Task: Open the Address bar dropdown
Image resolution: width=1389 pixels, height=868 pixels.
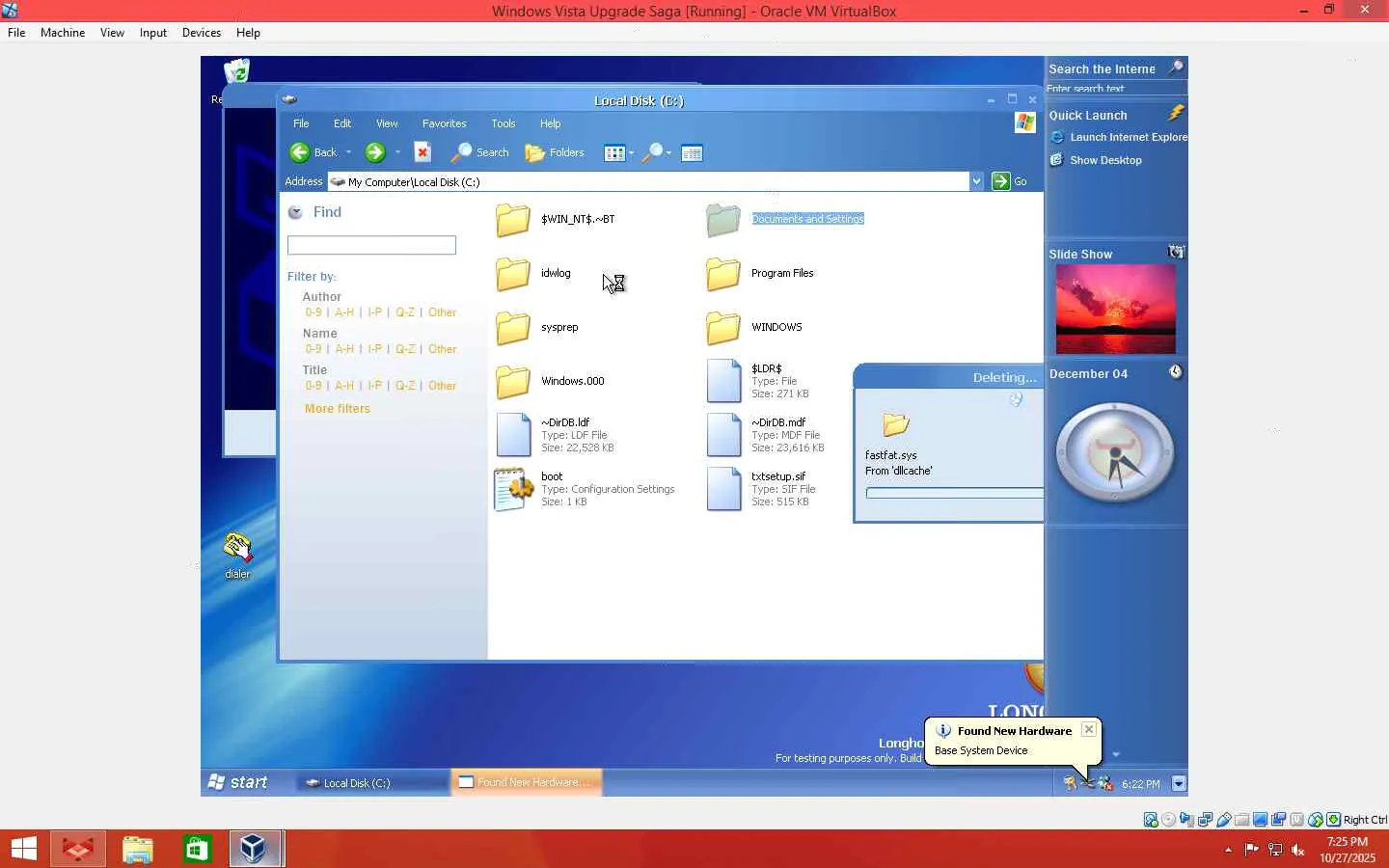Action: pos(976,181)
